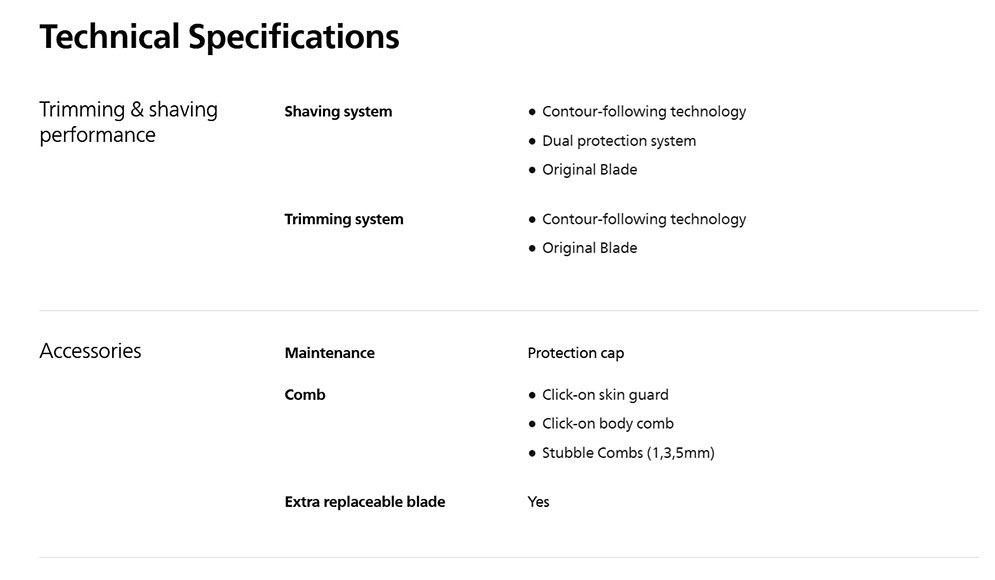The width and height of the screenshot is (995, 580).
Task: Click the Technical Specifications heading
Action: point(219,37)
